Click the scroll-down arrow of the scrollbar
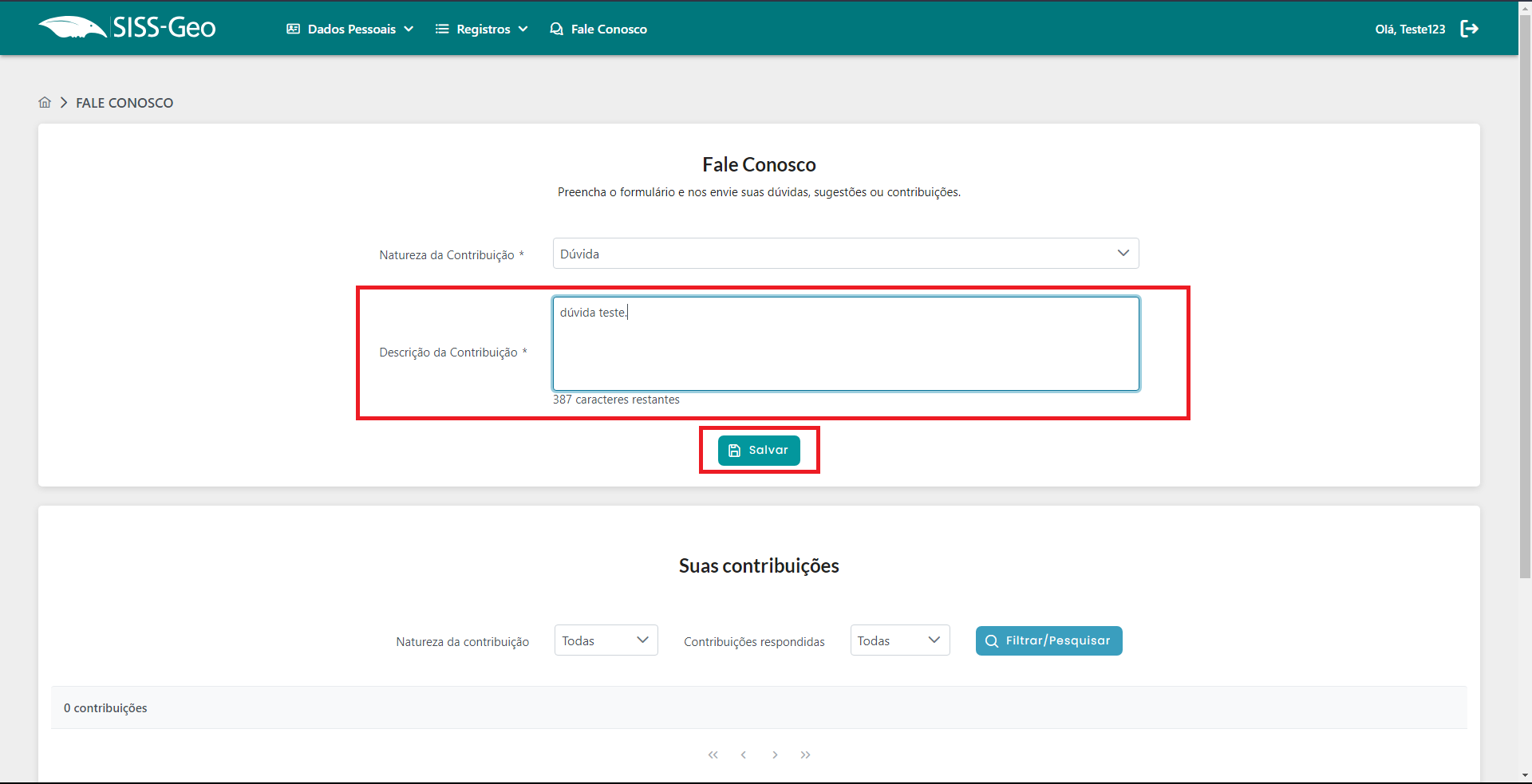1532x784 pixels. 1525,774
